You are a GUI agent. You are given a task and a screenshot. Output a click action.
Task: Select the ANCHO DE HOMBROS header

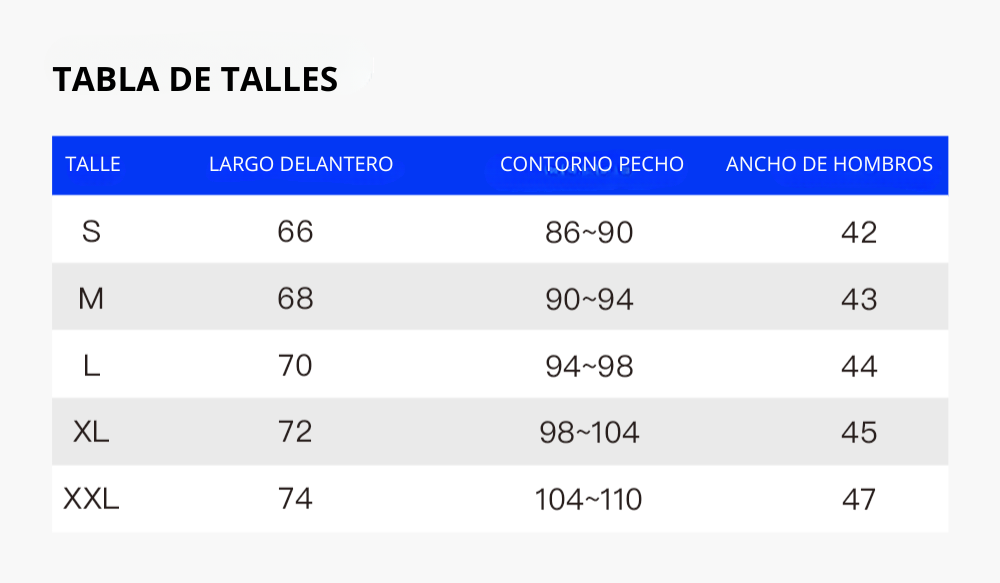tap(829, 164)
